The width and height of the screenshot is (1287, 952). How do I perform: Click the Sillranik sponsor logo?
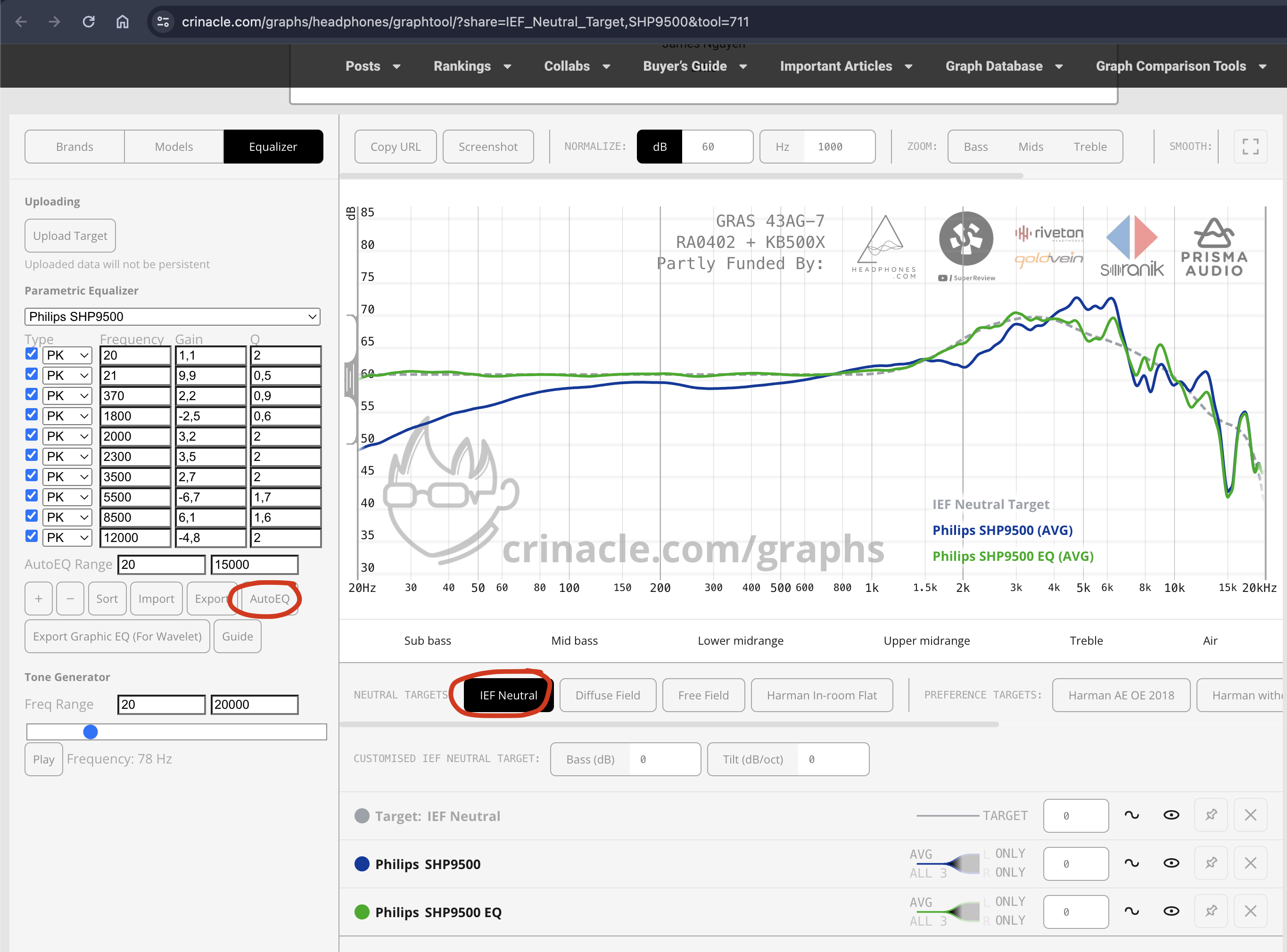tap(1132, 246)
